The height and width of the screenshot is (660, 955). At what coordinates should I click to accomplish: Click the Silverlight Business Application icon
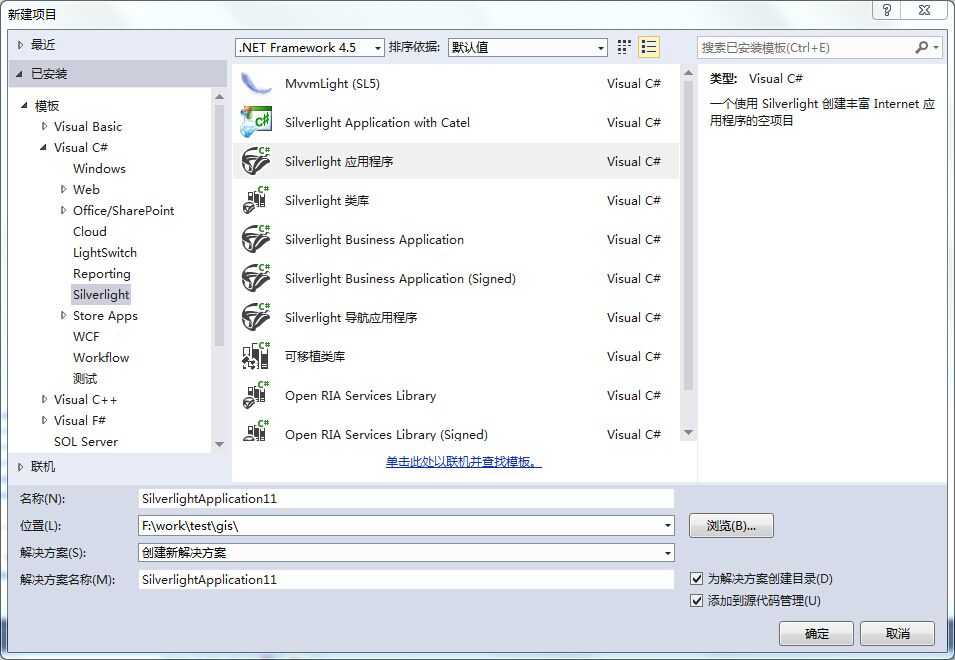pos(256,239)
